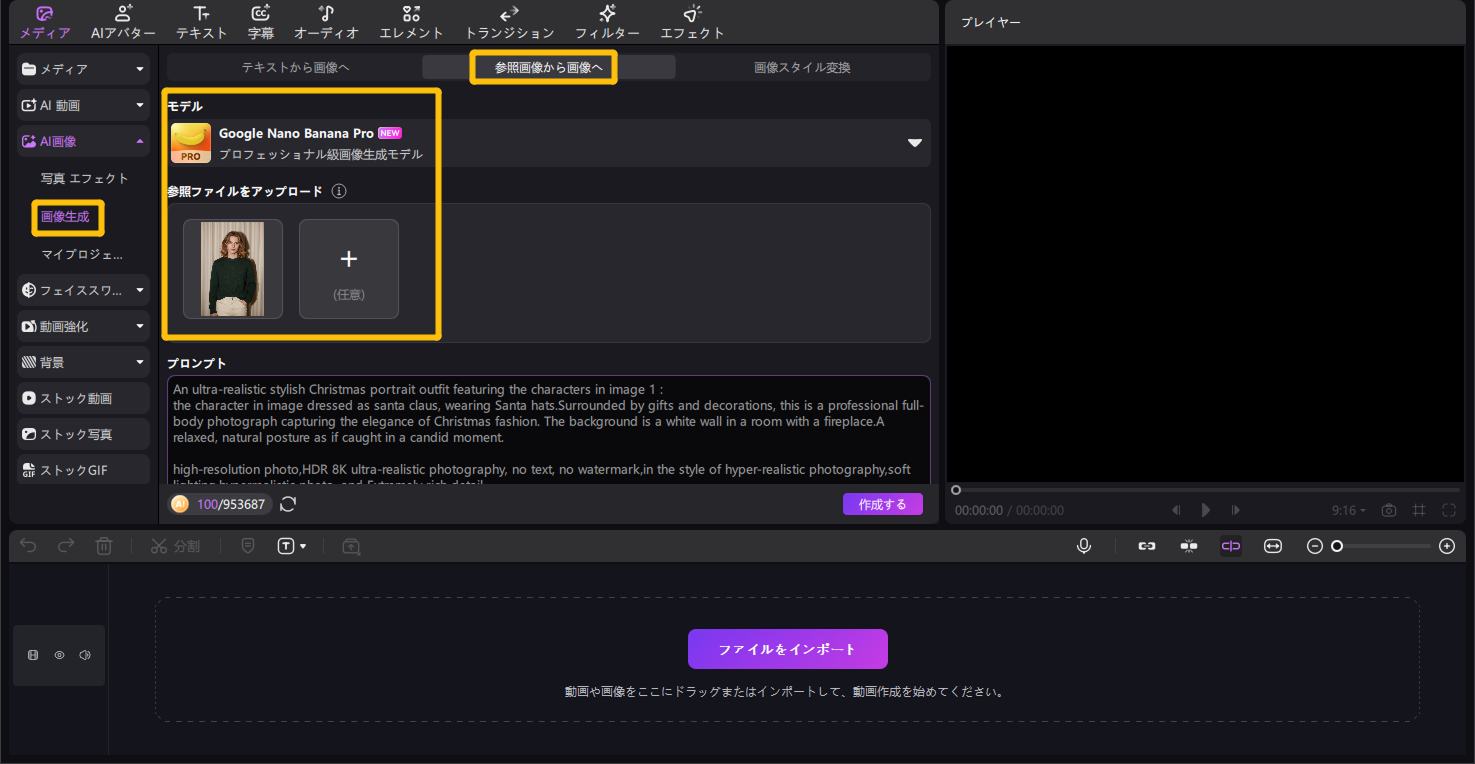Select the uploaded woman reference image thumbnail
The image size is (1475, 764).
coord(233,269)
